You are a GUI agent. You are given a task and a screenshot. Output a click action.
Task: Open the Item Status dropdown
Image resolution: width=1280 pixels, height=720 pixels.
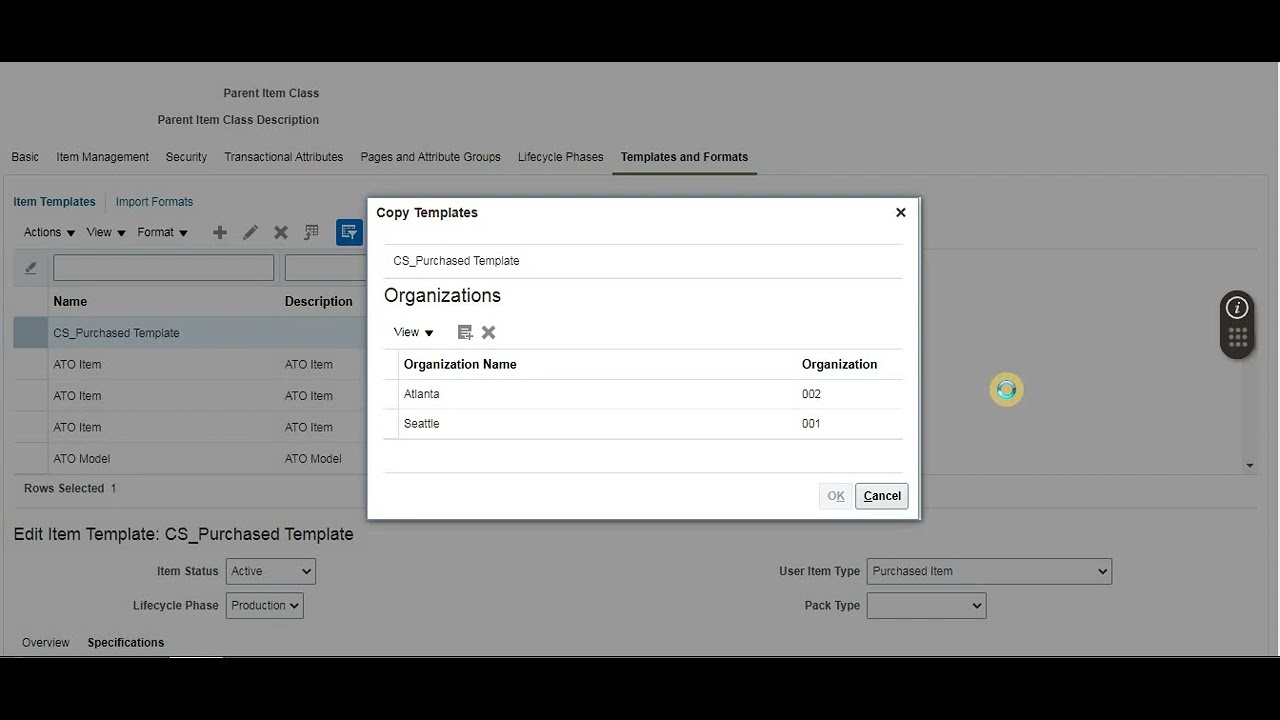coord(271,571)
